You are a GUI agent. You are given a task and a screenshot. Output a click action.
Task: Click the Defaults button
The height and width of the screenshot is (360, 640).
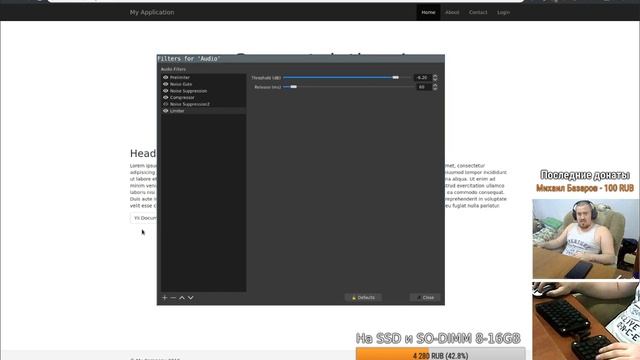tap(363, 298)
